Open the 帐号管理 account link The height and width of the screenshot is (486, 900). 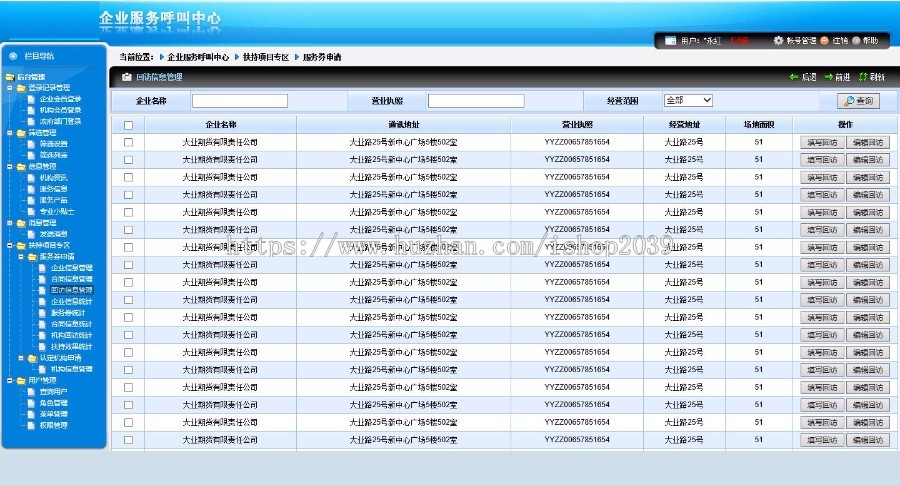point(801,41)
